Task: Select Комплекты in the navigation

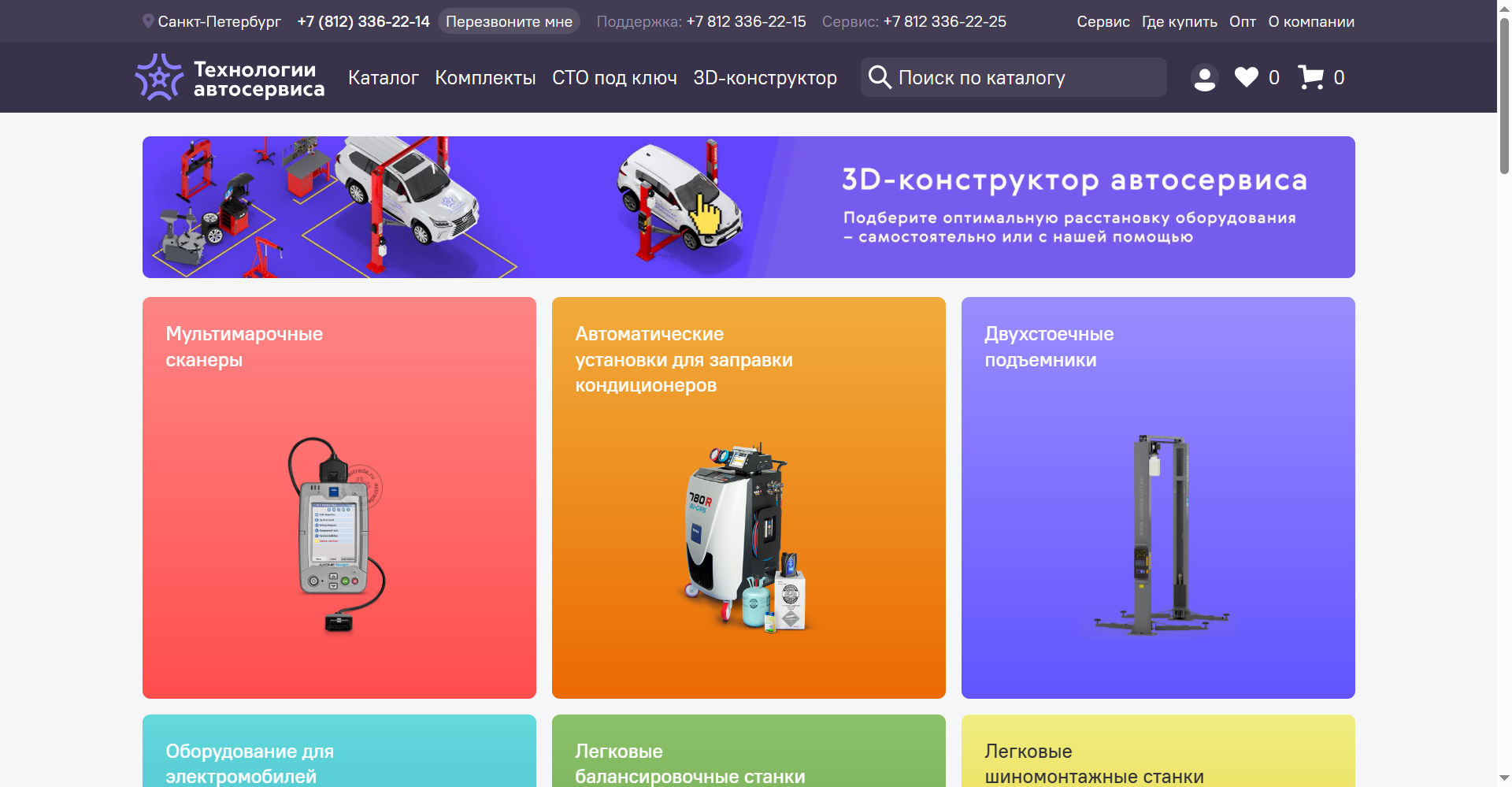Action: pos(485,77)
